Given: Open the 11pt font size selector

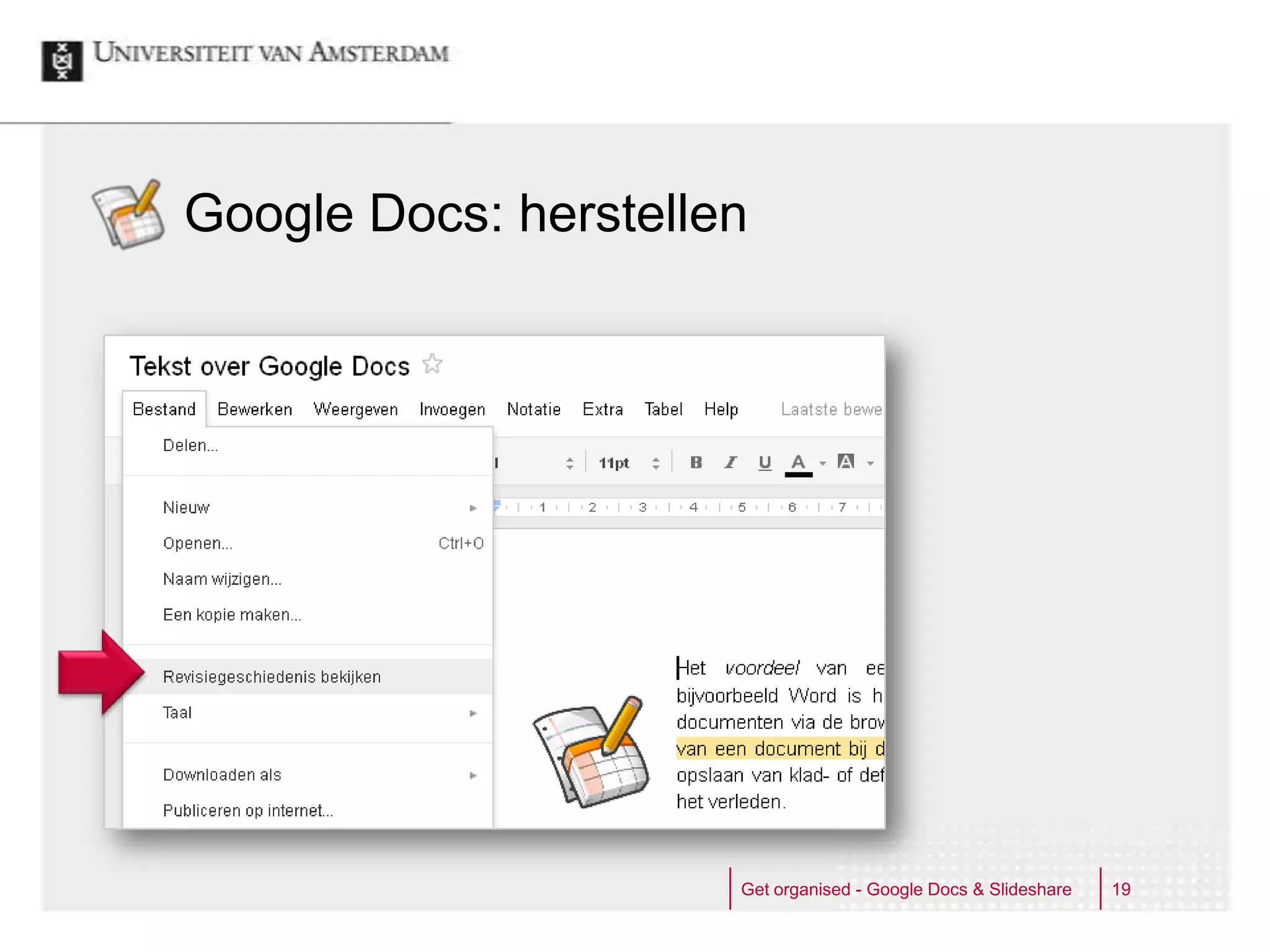Looking at the screenshot, I should click(x=628, y=463).
